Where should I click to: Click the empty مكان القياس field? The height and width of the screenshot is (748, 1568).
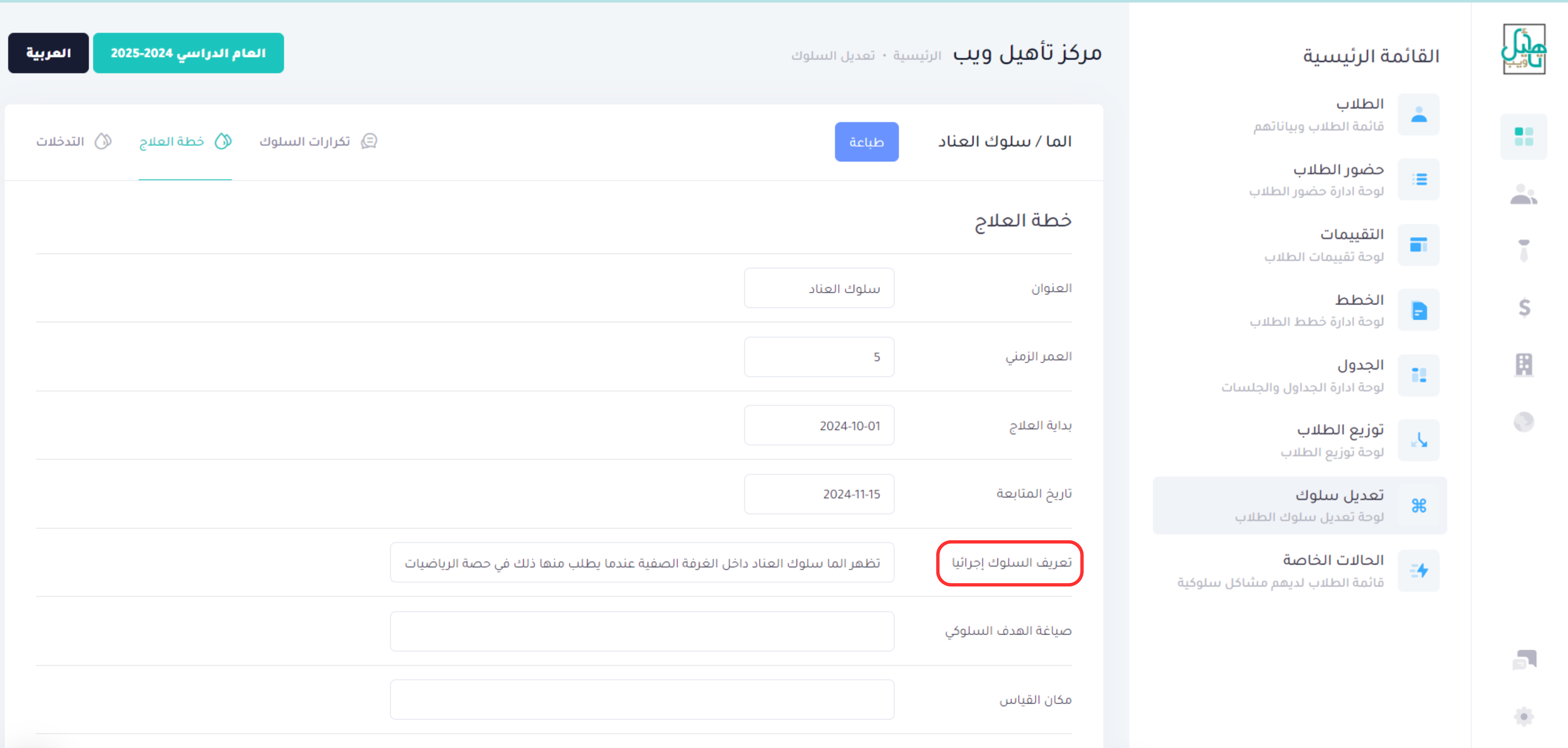(x=642, y=699)
